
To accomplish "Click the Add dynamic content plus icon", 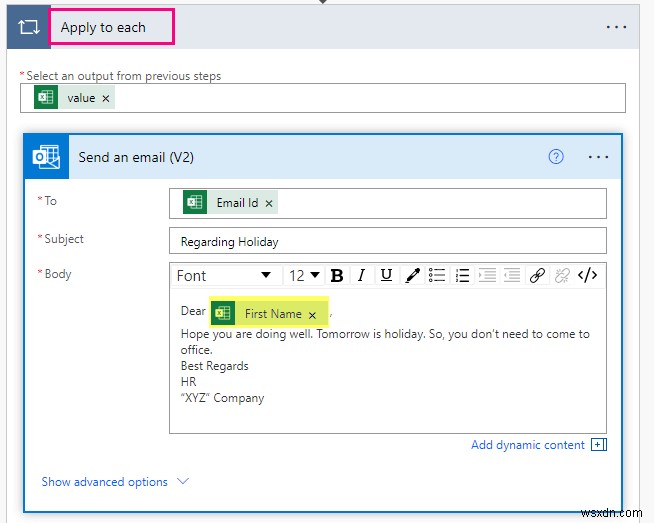I will click(599, 445).
